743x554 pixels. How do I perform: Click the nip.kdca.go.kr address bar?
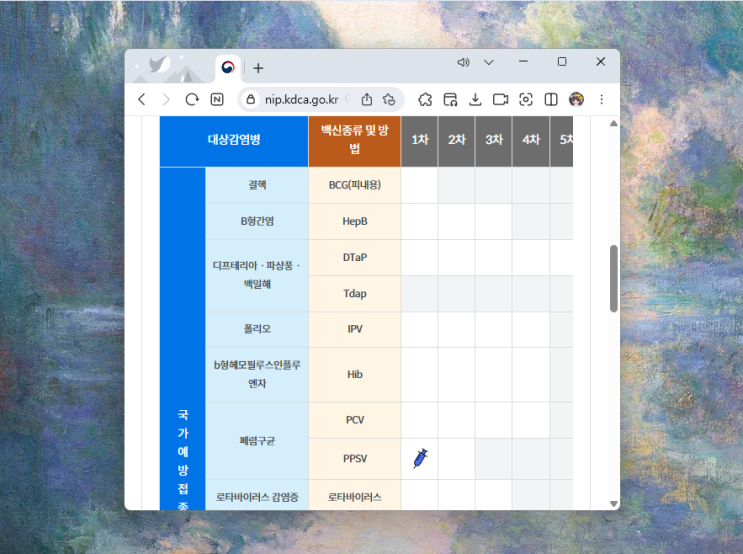click(301, 100)
